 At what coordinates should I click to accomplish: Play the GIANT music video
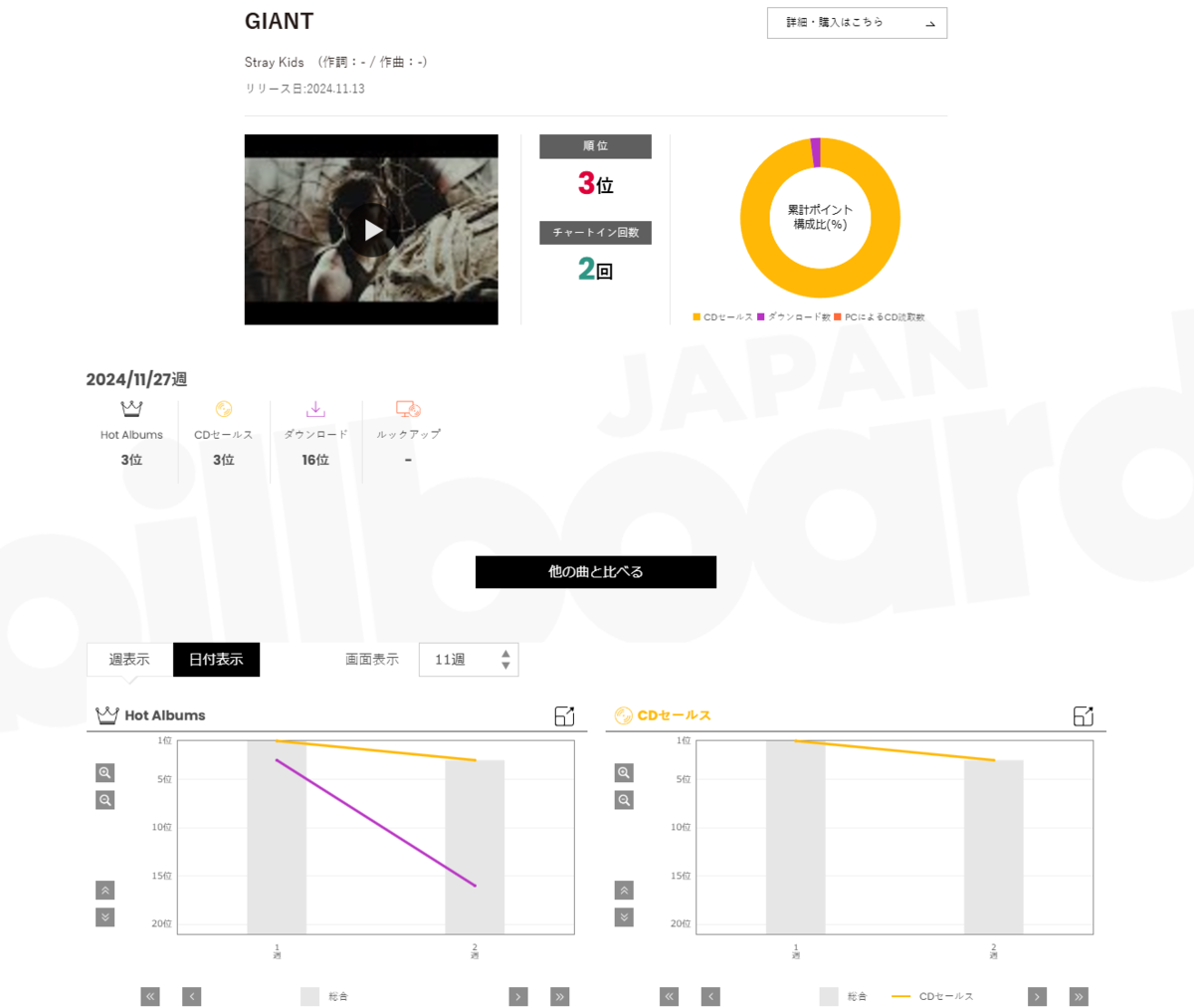tap(371, 230)
